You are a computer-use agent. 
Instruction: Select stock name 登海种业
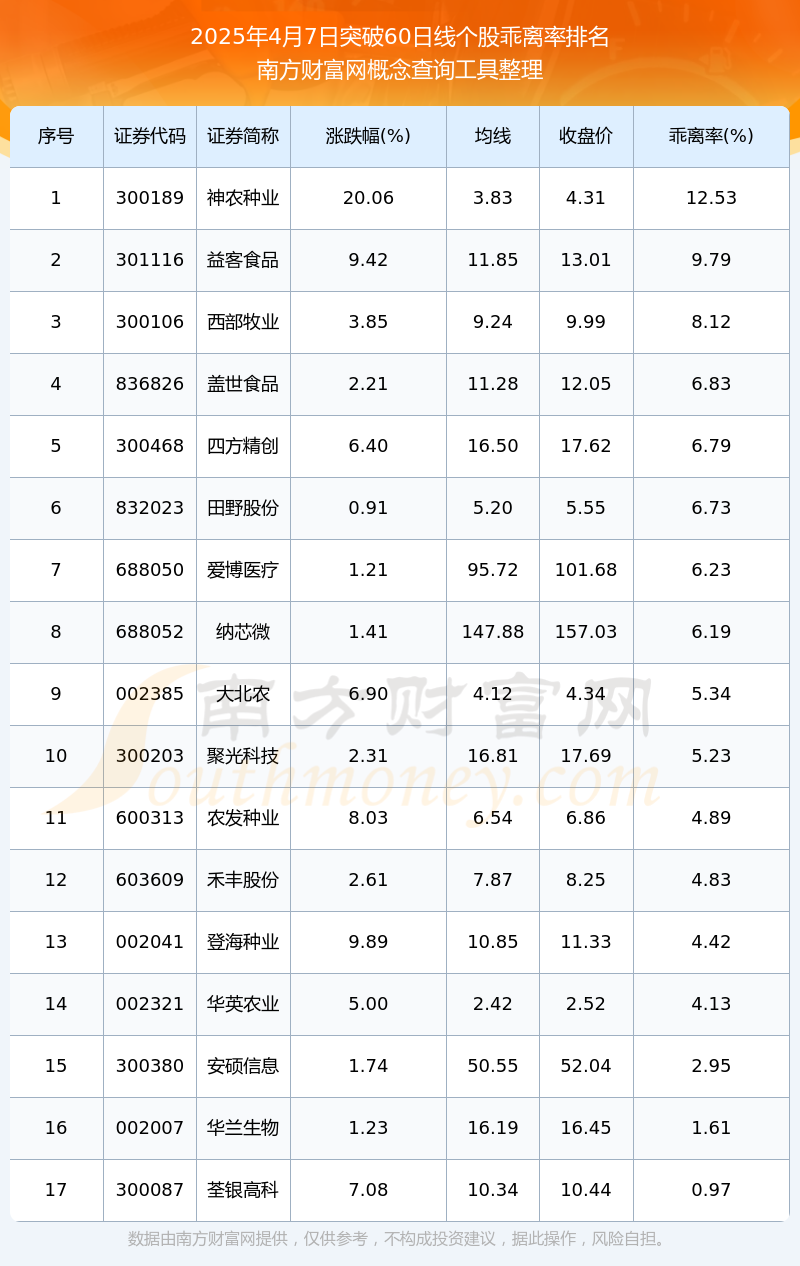pos(243,942)
